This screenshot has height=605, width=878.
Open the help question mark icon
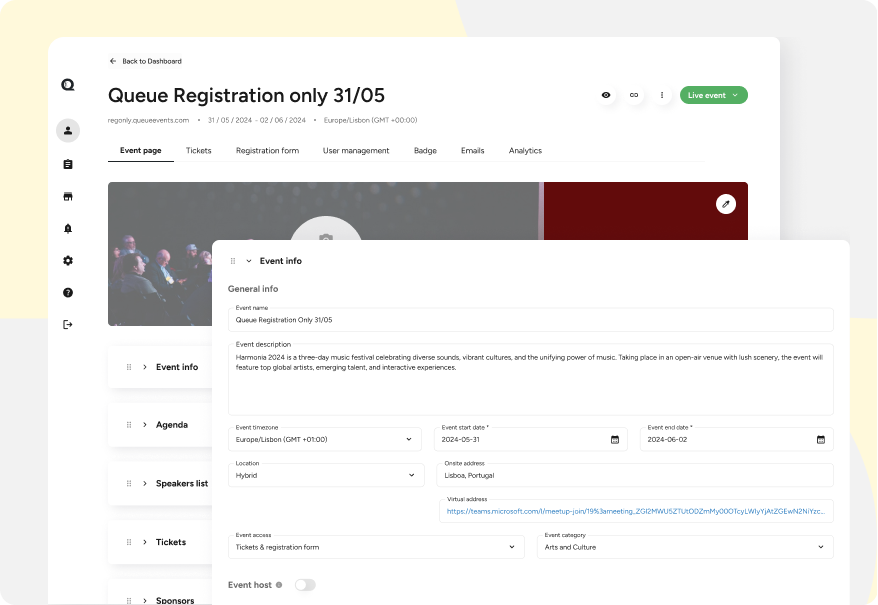[68, 292]
